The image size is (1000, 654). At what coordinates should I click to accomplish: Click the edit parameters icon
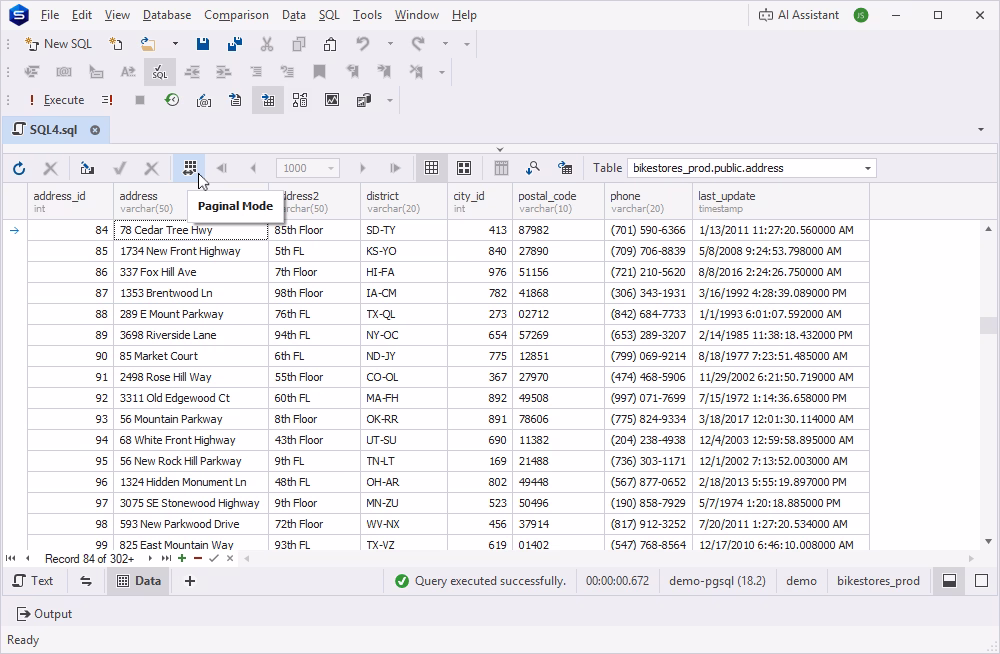click(203, 100)
